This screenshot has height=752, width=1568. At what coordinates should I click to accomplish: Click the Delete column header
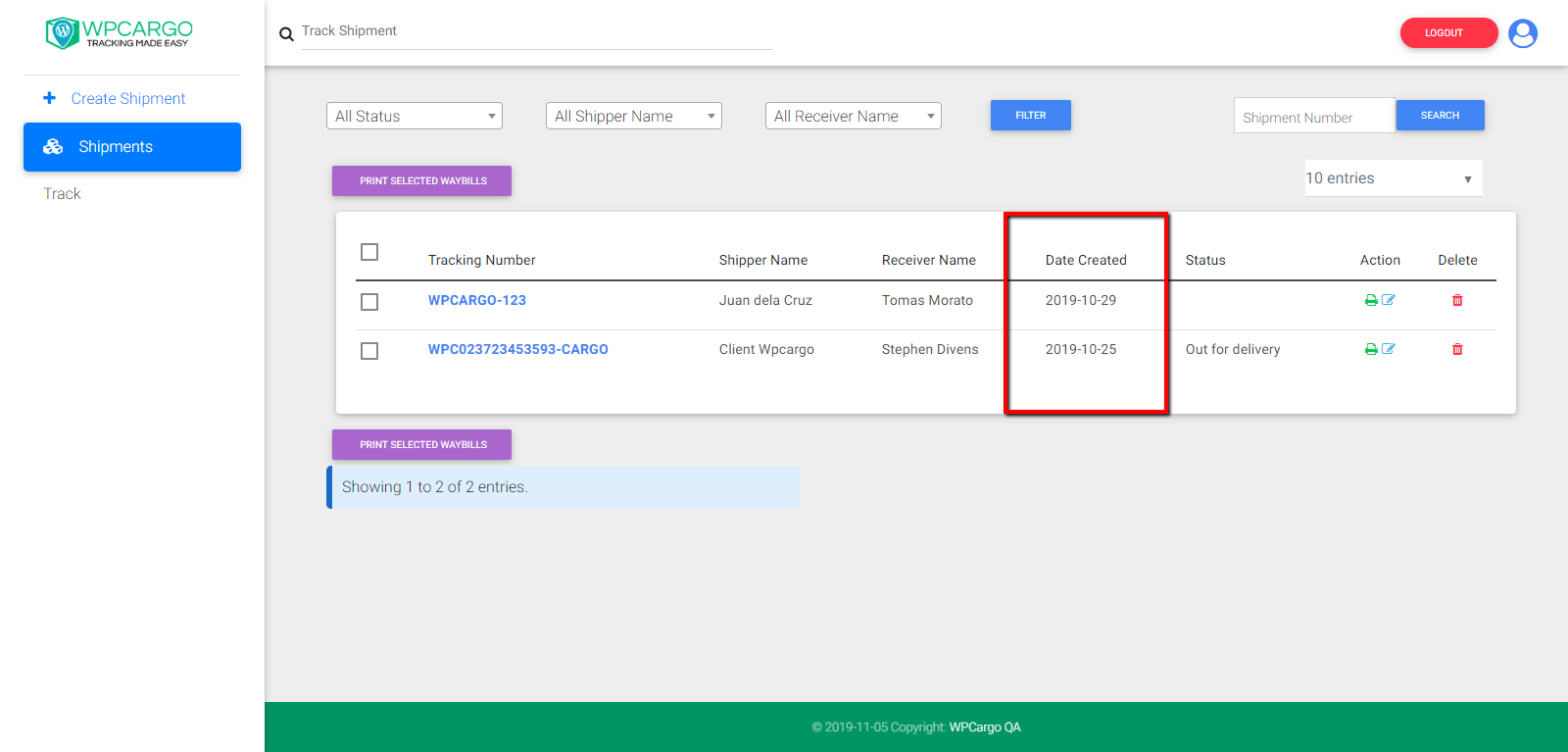pyautogui.click(x=1457, y=260)
